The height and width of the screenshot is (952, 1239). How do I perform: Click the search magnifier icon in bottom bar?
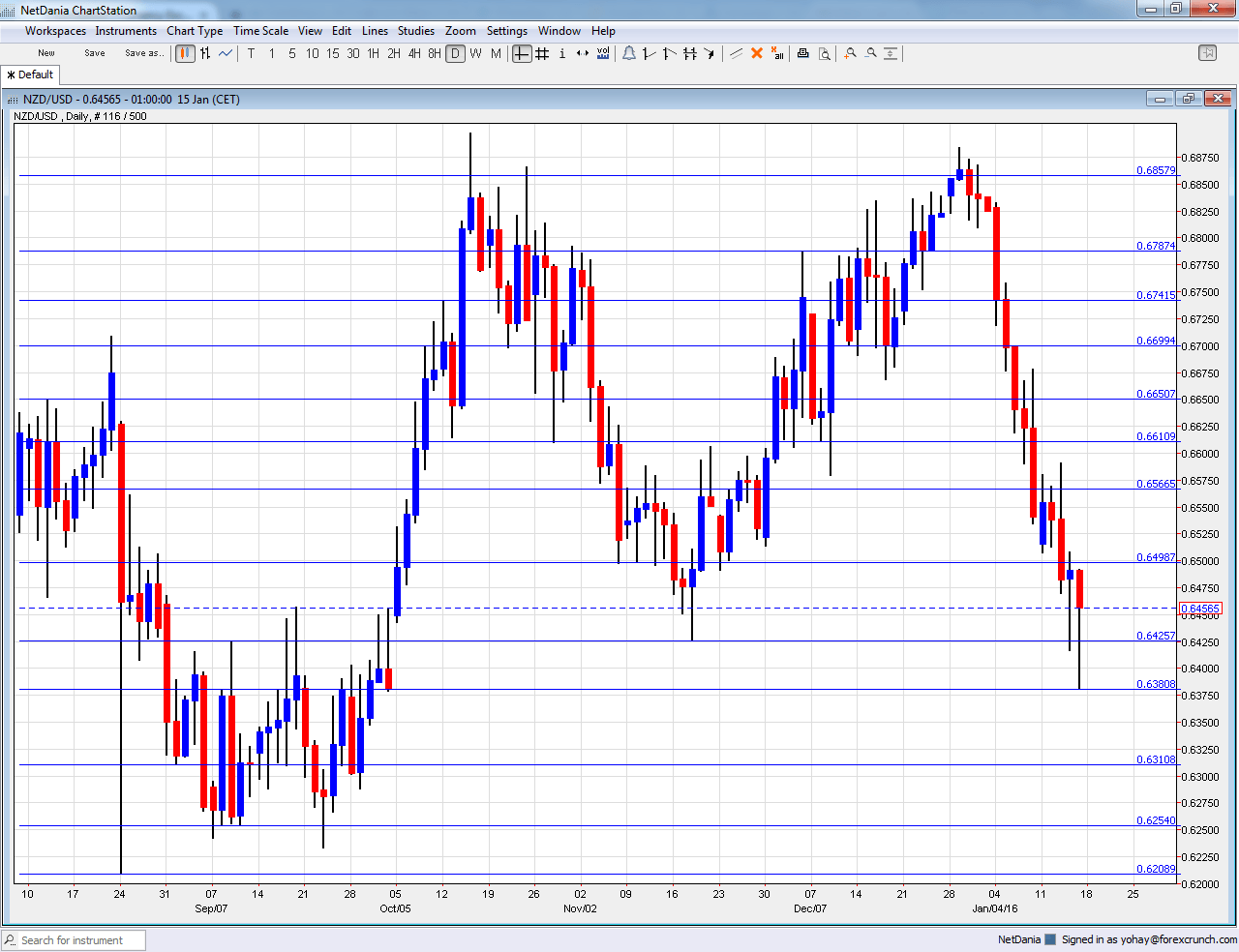coord(11,940)
